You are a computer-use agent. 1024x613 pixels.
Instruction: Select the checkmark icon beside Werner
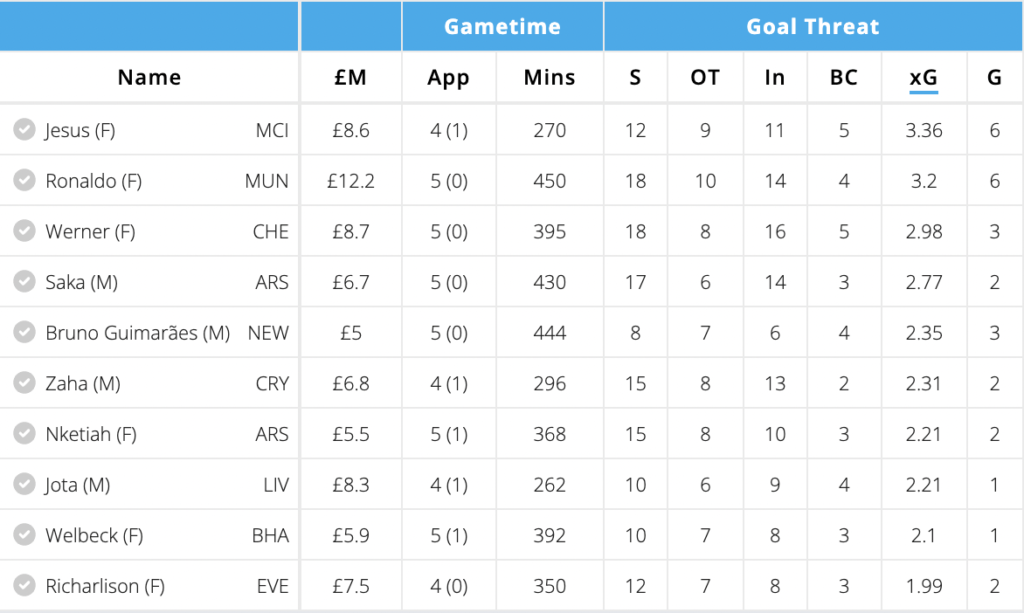[x=24, y=231]
